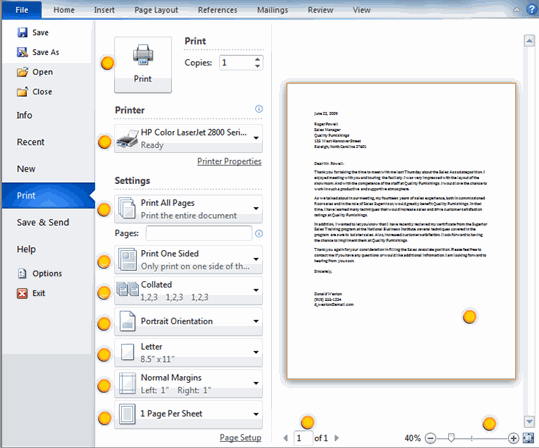Image resolution: width=539 pixels, height=448 pixels.
Task: Open the Page Setup link
Action: click(241, 438)
